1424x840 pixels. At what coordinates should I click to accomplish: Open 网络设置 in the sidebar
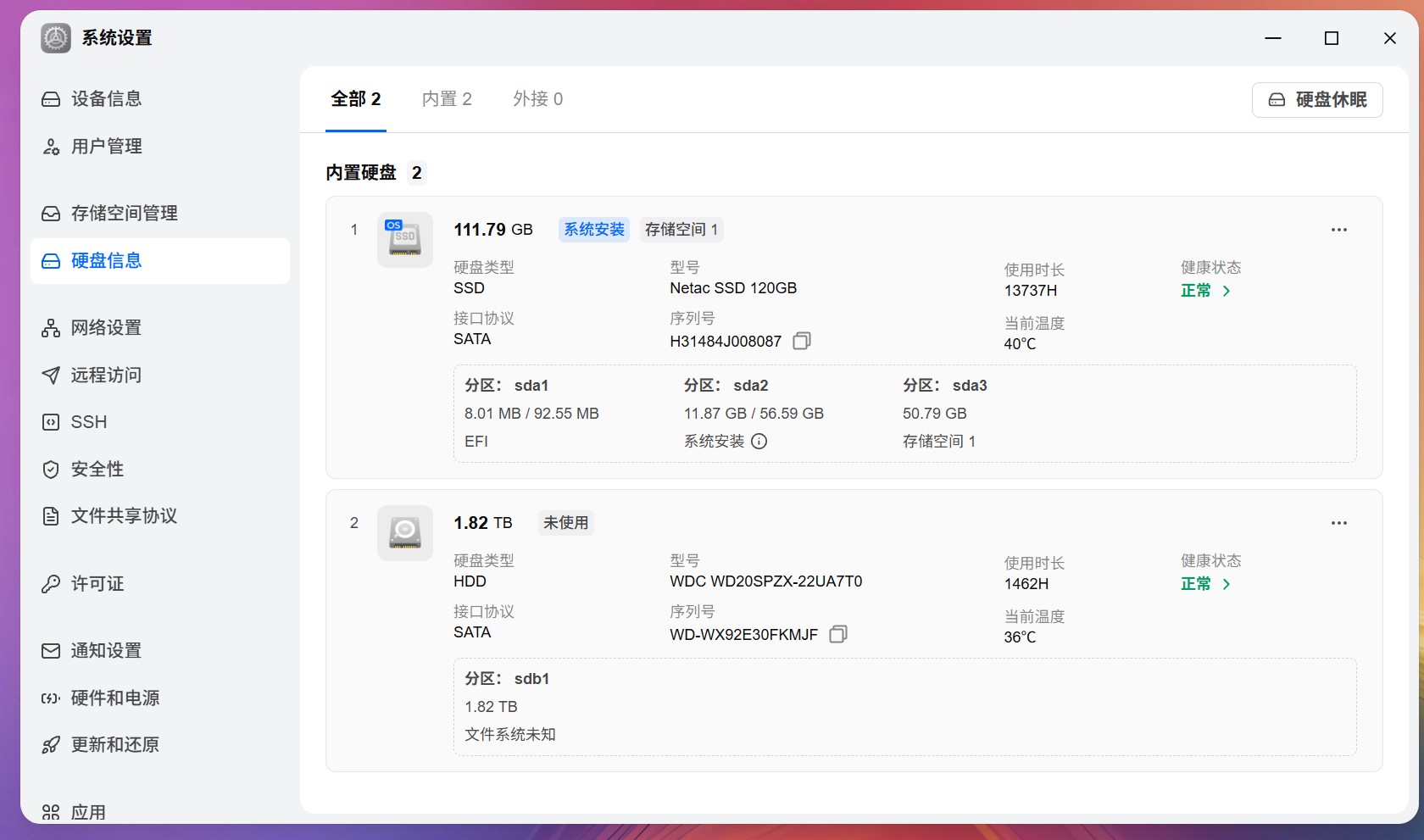point(160,328)
